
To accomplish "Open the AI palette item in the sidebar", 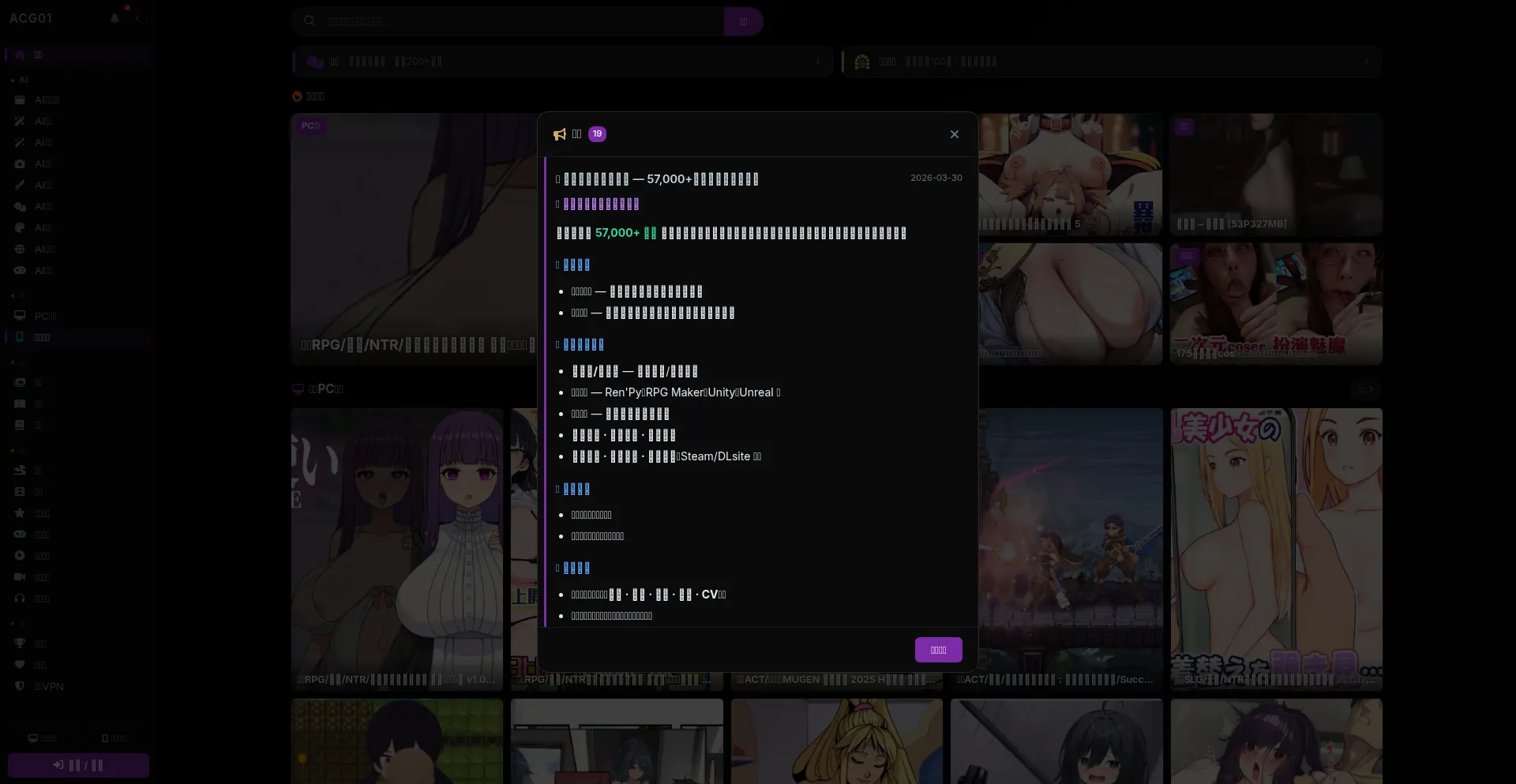I will point(78,228).
